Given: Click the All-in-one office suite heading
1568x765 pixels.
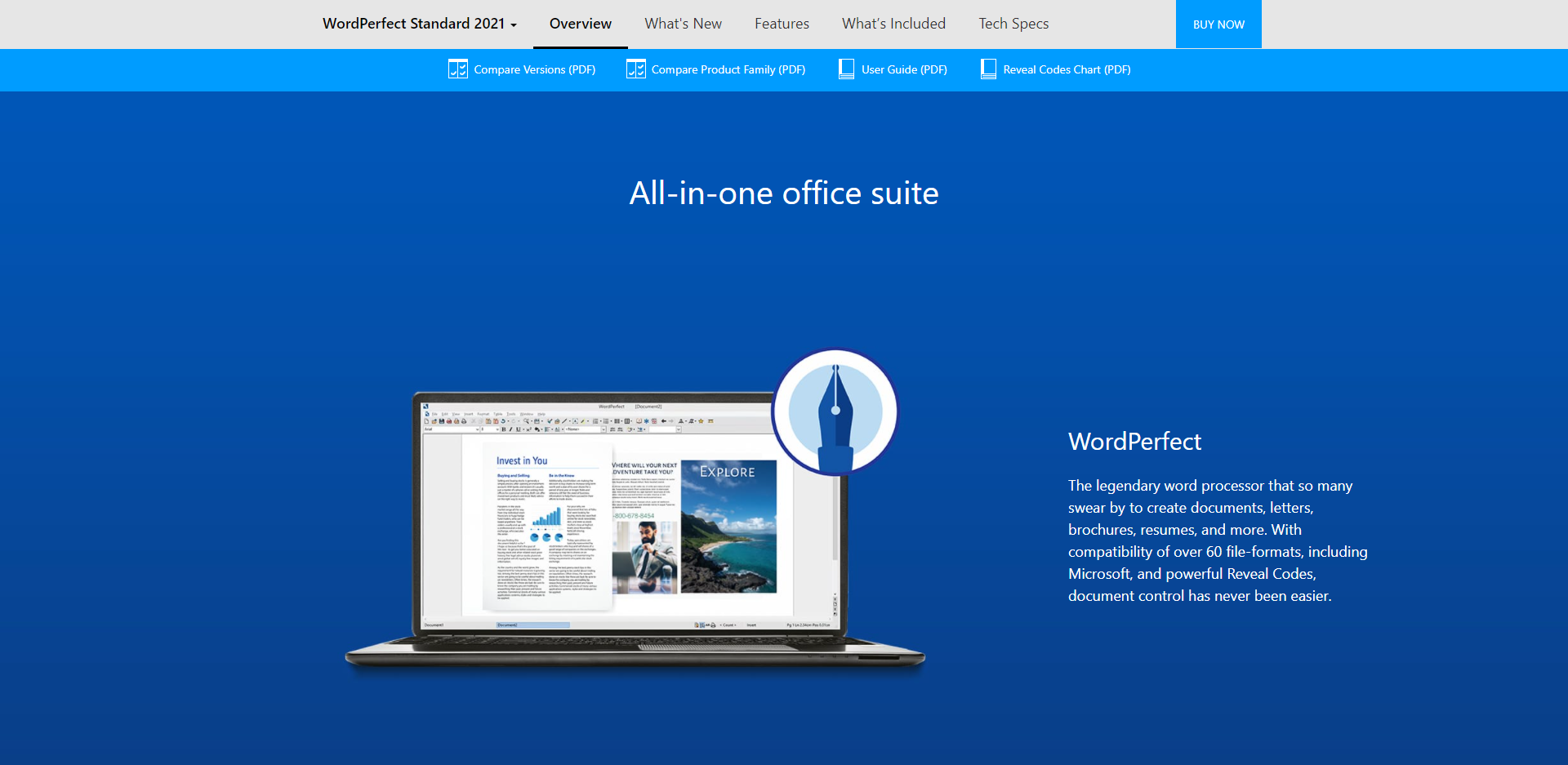Looking at the screenshot, I should coord(784,193).
